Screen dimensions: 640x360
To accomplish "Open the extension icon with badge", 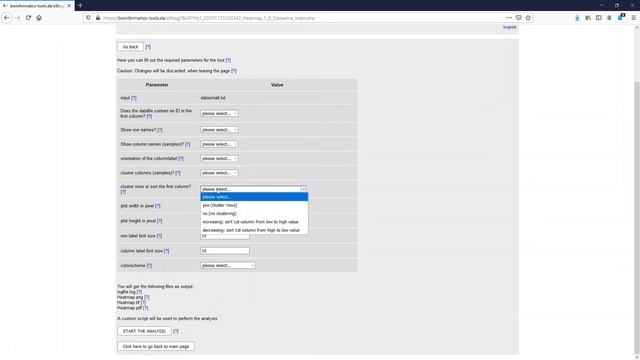I will 621,18.
